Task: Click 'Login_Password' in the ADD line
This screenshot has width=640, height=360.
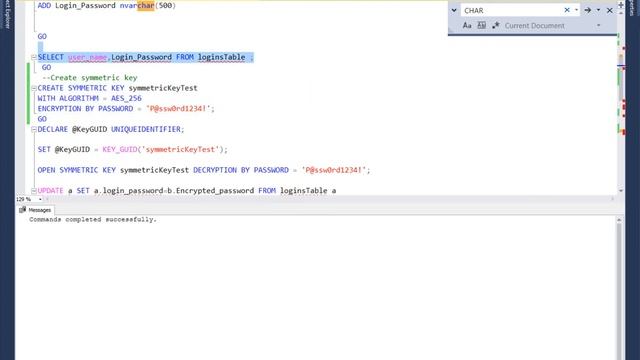Action: point(85,6)
